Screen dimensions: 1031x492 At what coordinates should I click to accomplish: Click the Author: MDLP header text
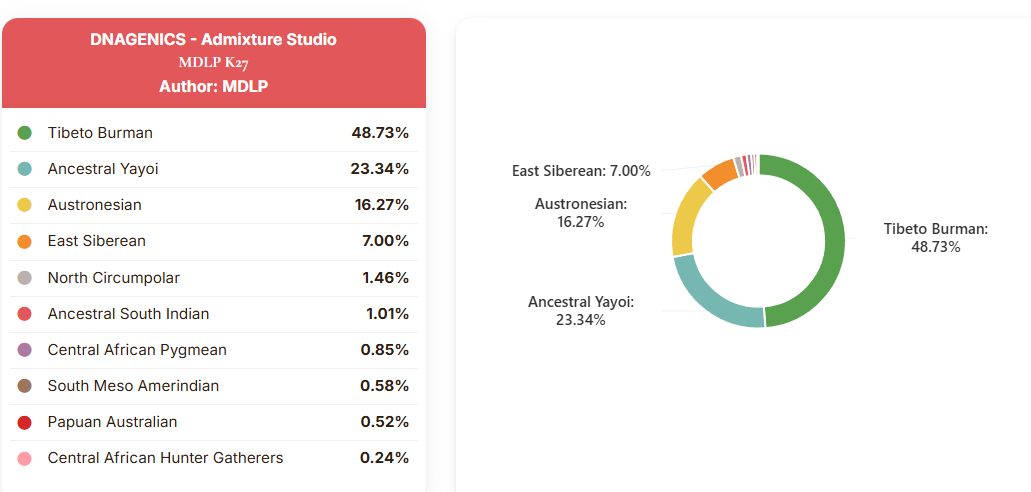(213, 87)
